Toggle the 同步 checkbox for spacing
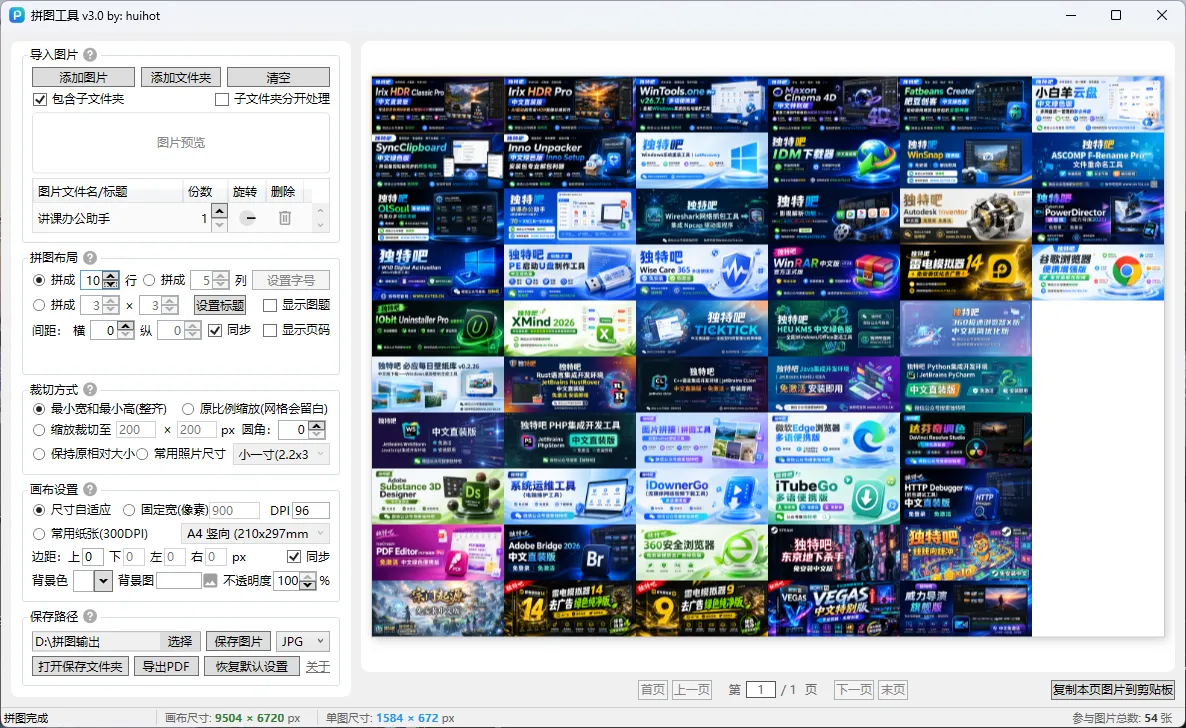The width and height of the screenshot is (1186, 728). click(x=215, y=330)
